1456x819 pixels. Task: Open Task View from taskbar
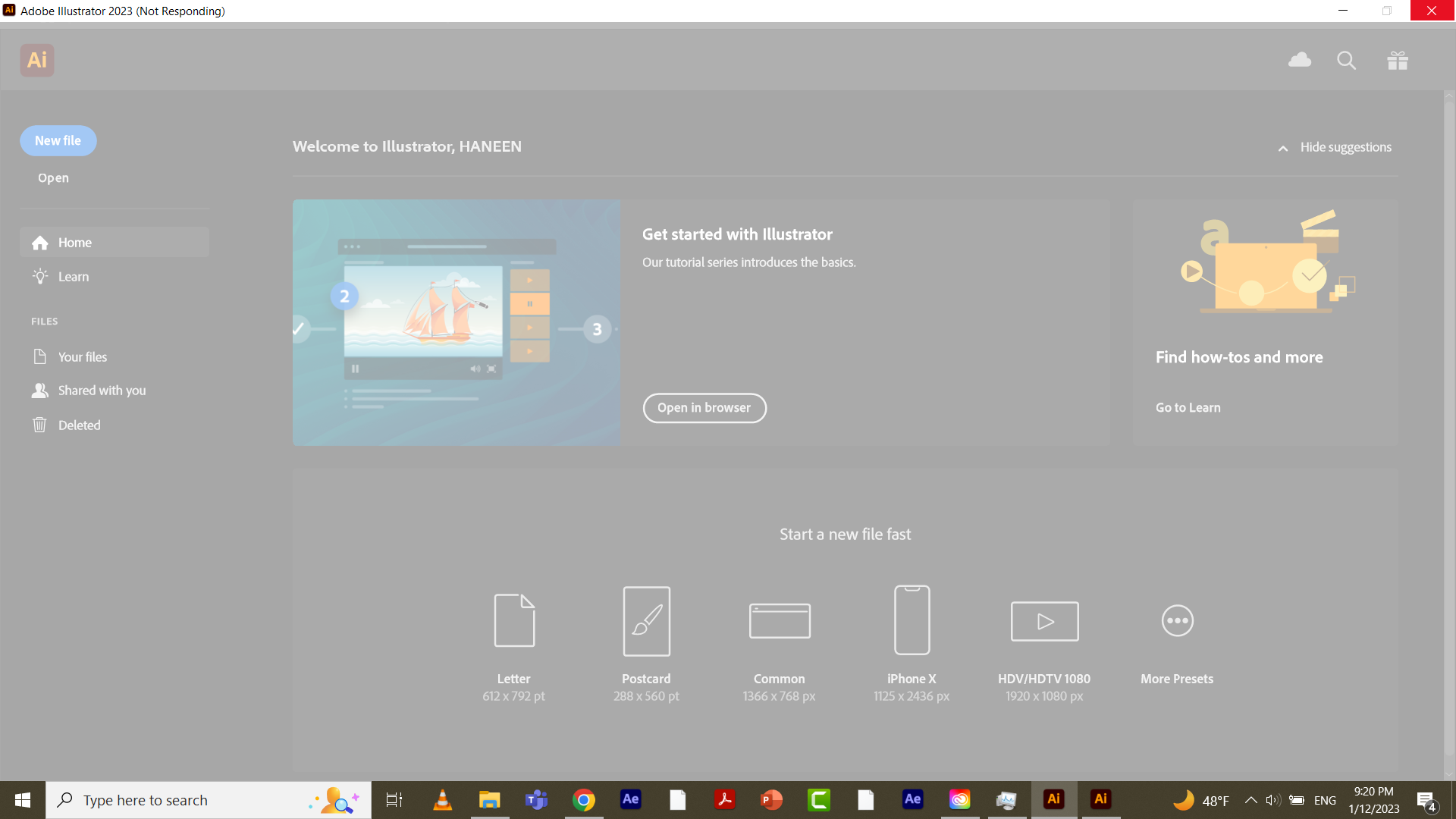coord(394,800)
